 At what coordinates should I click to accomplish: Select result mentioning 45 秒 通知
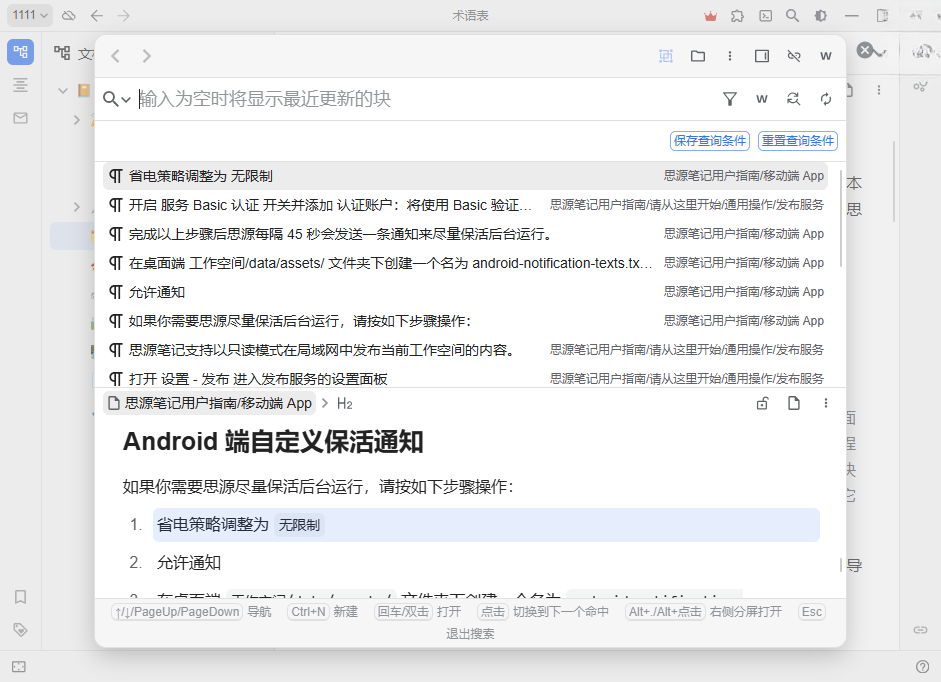coord(465,234)
